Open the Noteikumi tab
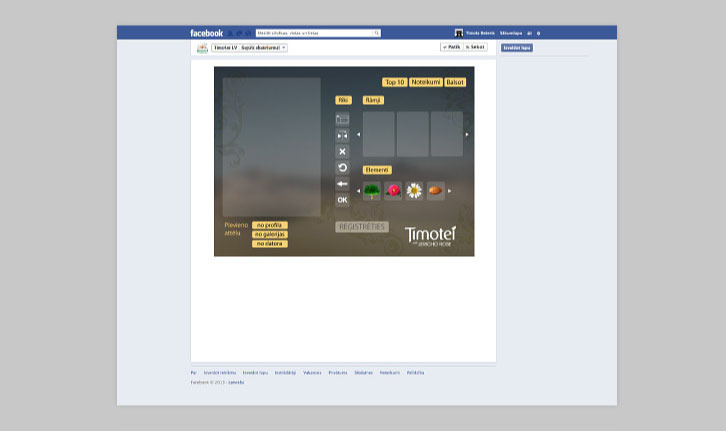The height and width of the screenshot is (431, 726). click(x=426, y=82)
